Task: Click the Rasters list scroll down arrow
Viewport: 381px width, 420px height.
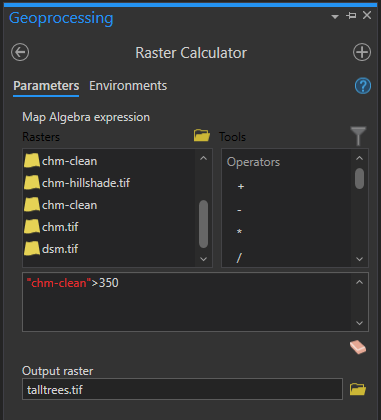Action: [x=203, y=259]
